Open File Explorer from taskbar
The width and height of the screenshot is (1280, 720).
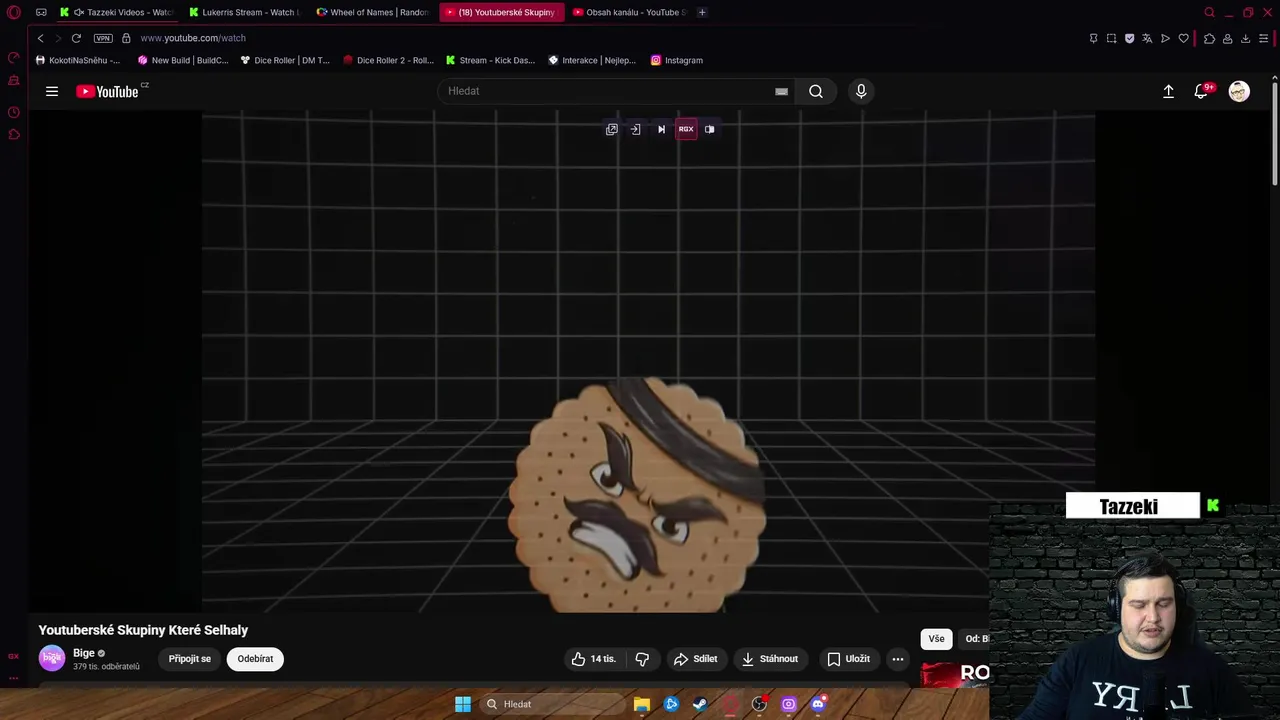coord(642,704)
